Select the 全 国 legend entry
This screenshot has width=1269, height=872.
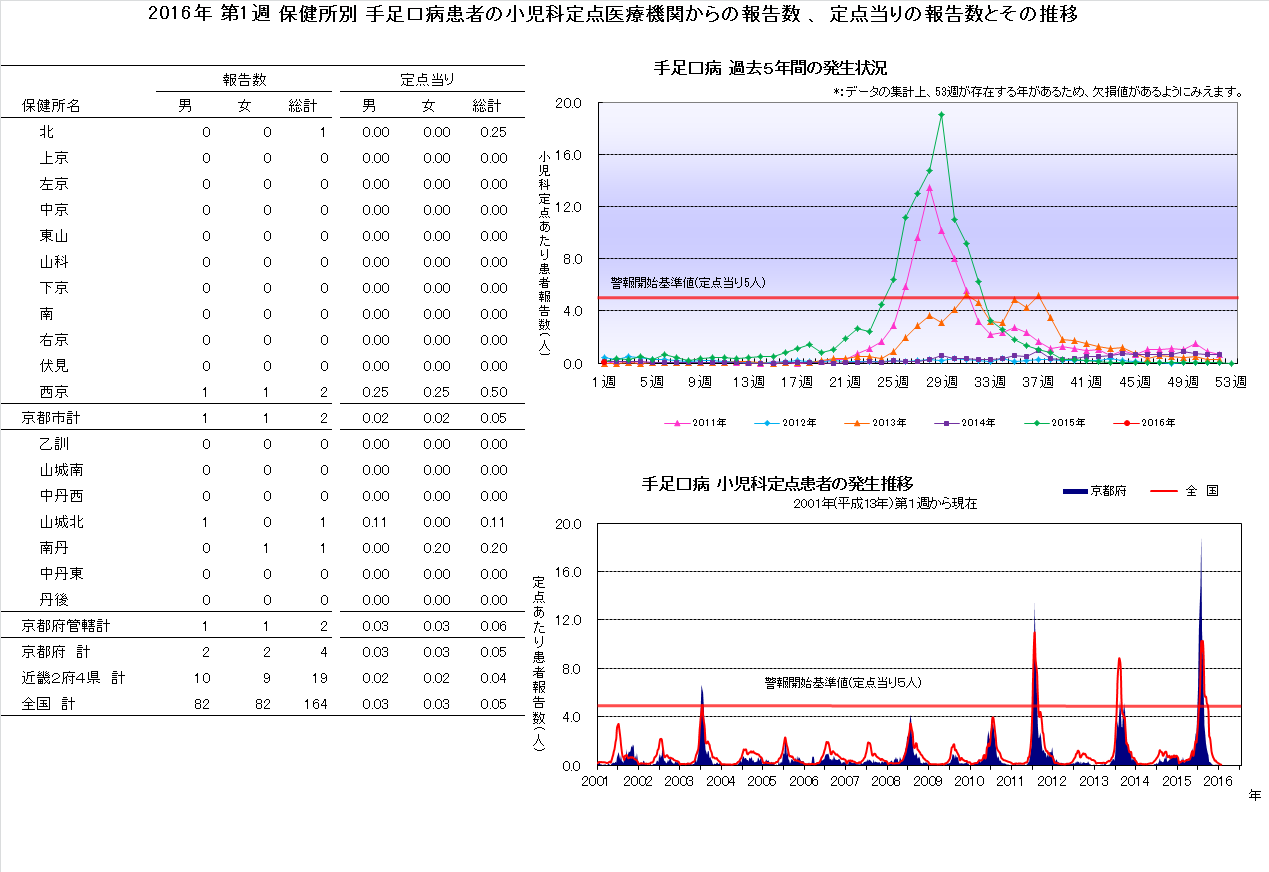pos(1185,491)
